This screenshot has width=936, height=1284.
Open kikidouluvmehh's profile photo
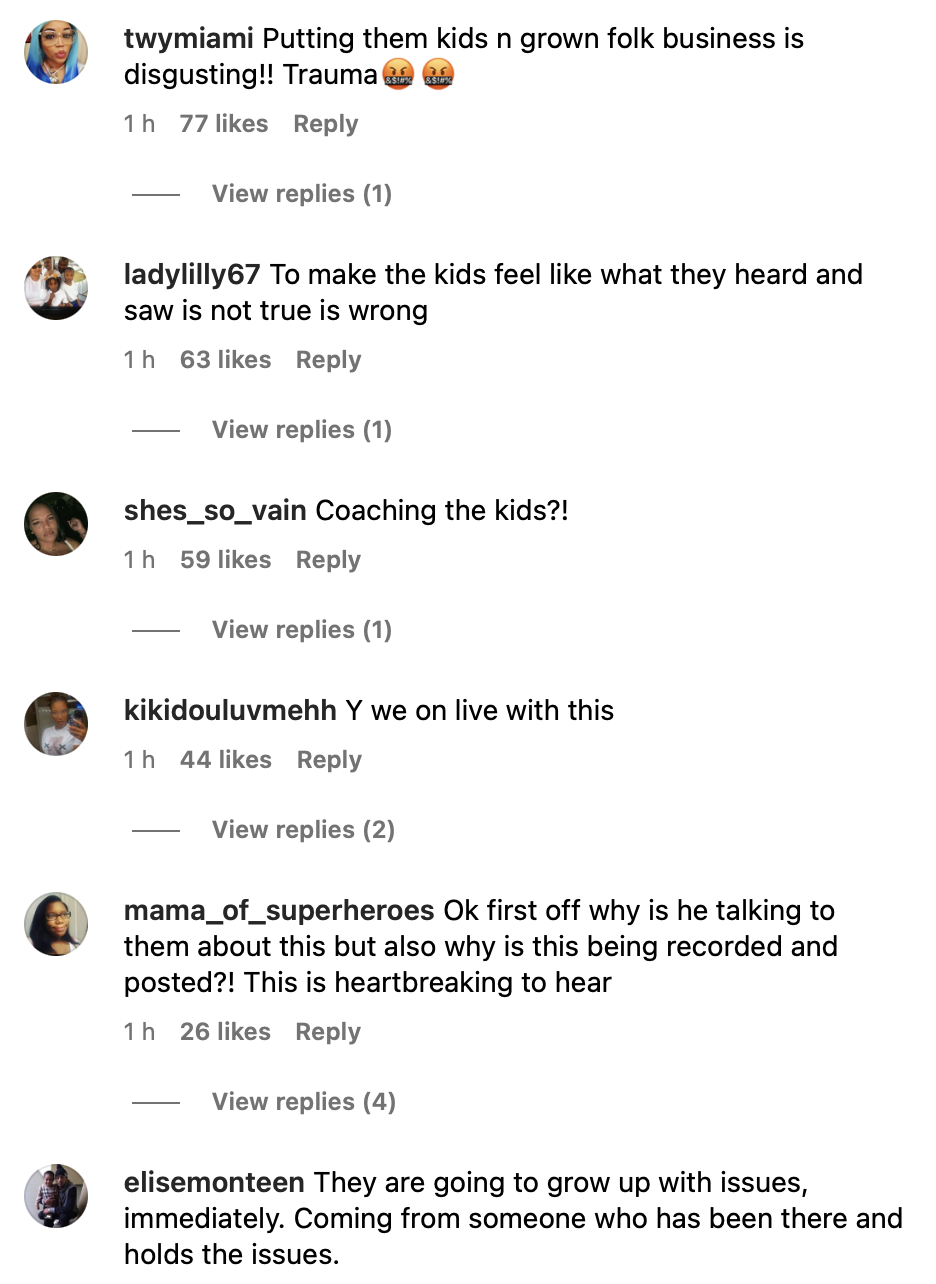(56, 724)
